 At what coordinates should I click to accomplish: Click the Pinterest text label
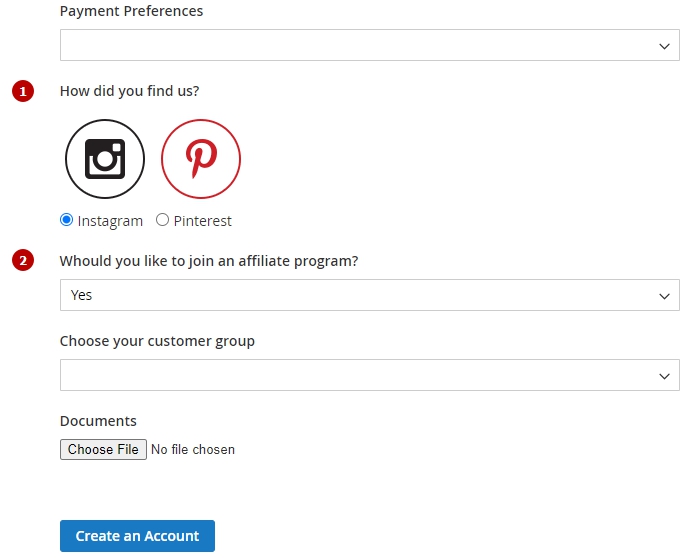(203, 221)
